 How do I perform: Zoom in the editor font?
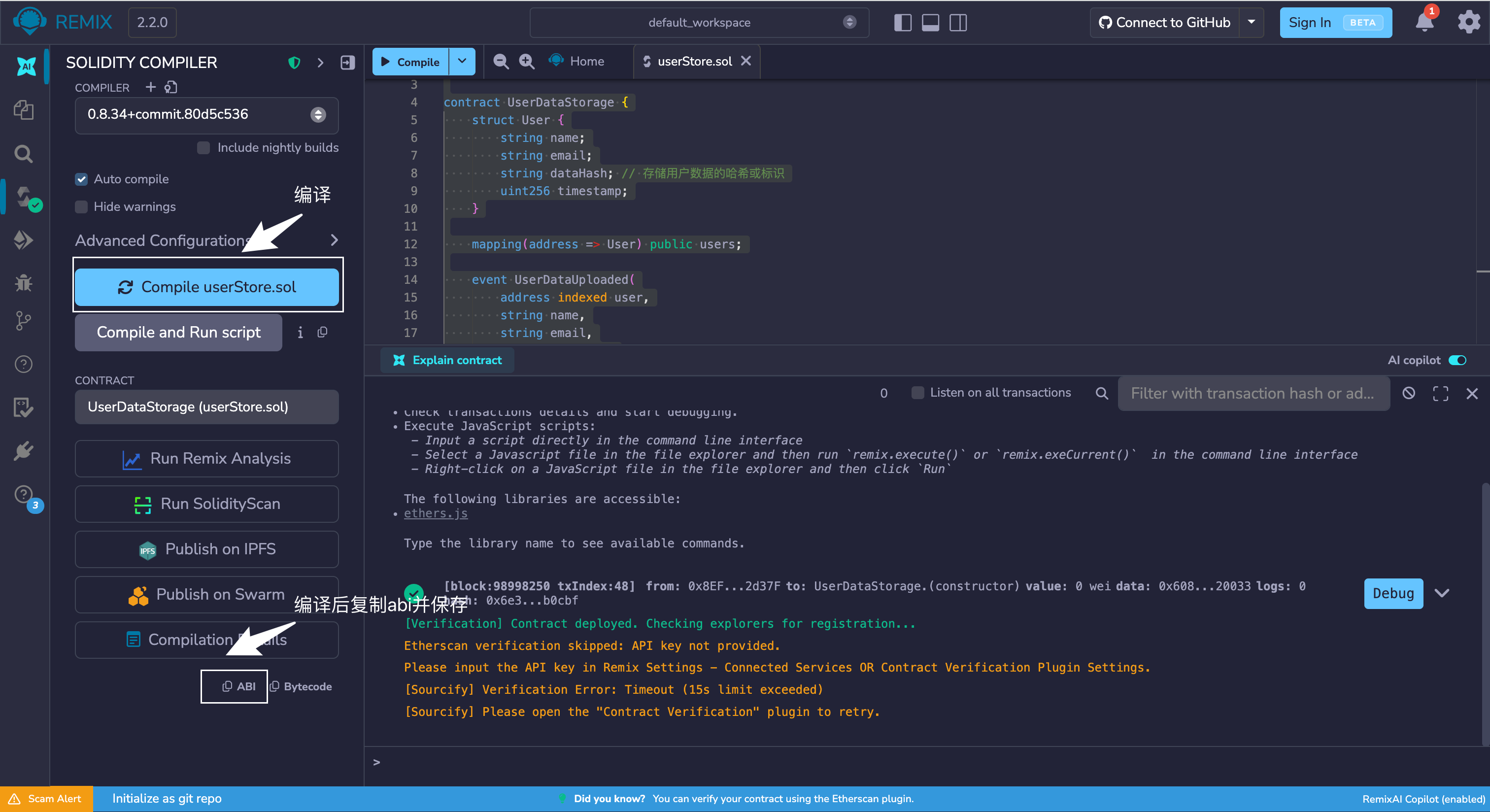tap(526, 61)
